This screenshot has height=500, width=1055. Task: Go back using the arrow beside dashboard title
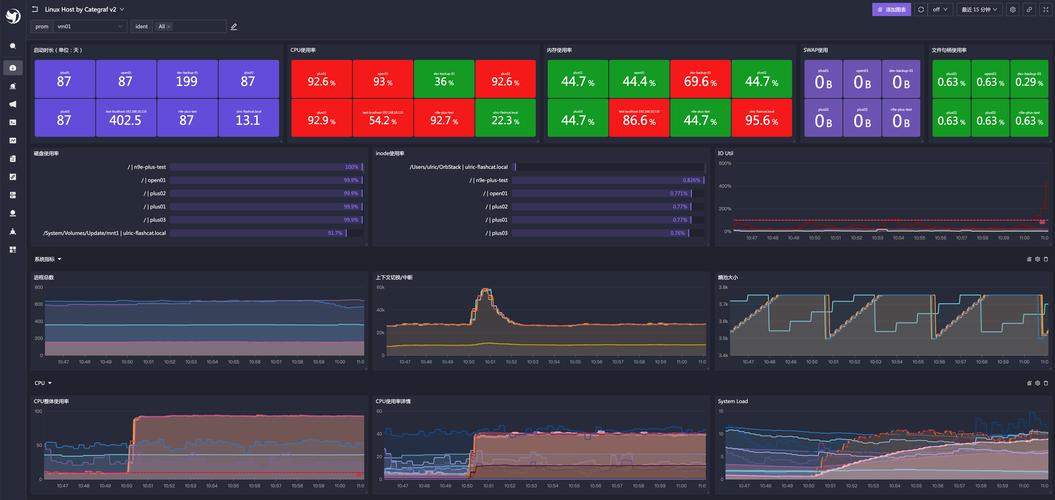pos(35,9)
